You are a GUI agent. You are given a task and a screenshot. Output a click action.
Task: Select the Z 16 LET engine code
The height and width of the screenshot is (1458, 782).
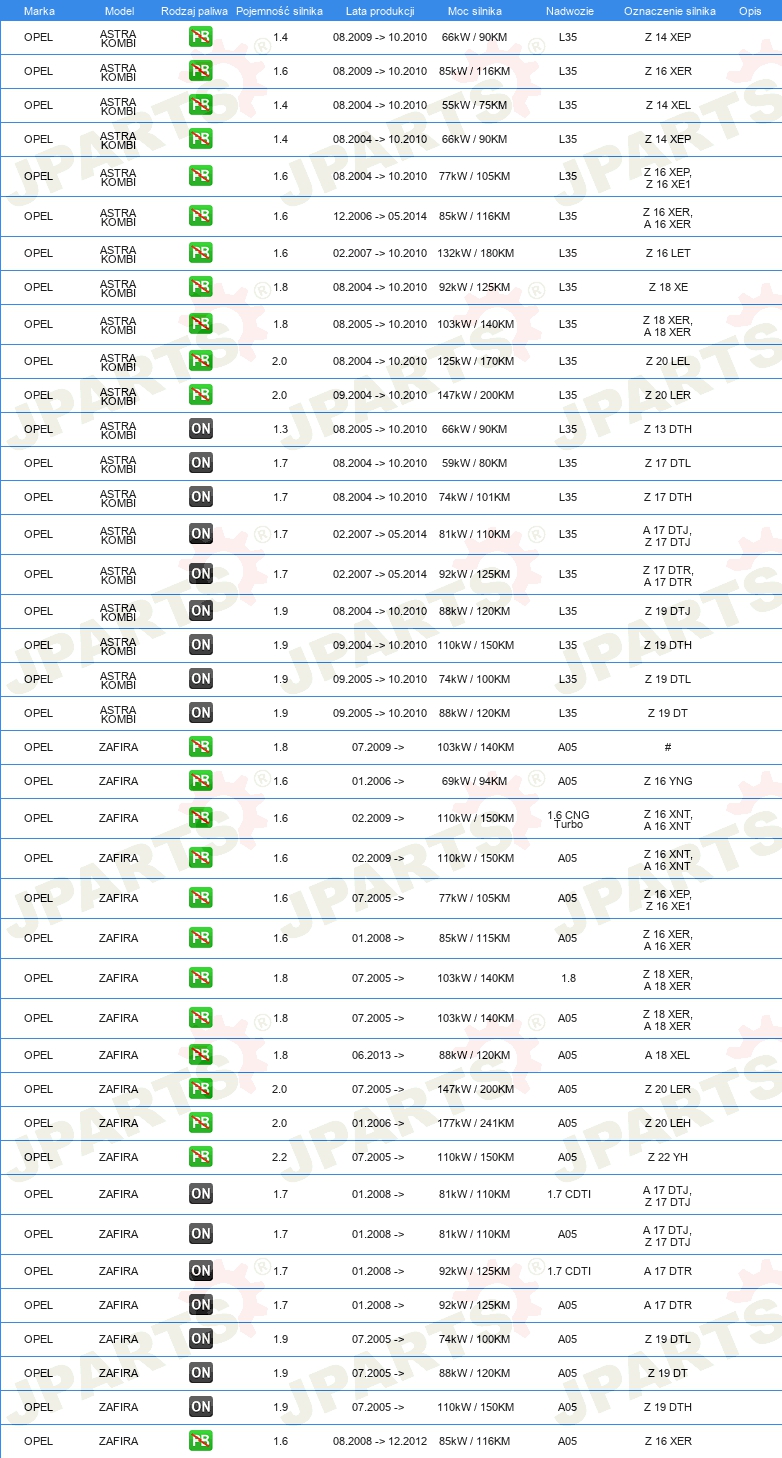point(668,253)
